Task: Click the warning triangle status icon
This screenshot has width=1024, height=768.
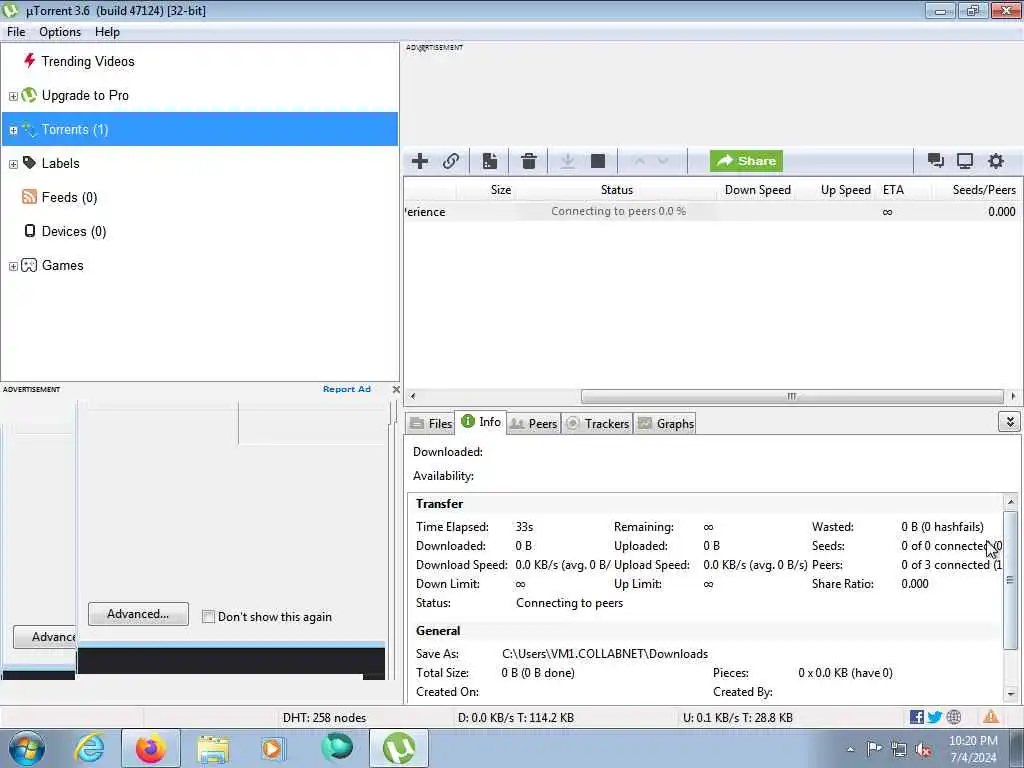Action: point(991,716)
